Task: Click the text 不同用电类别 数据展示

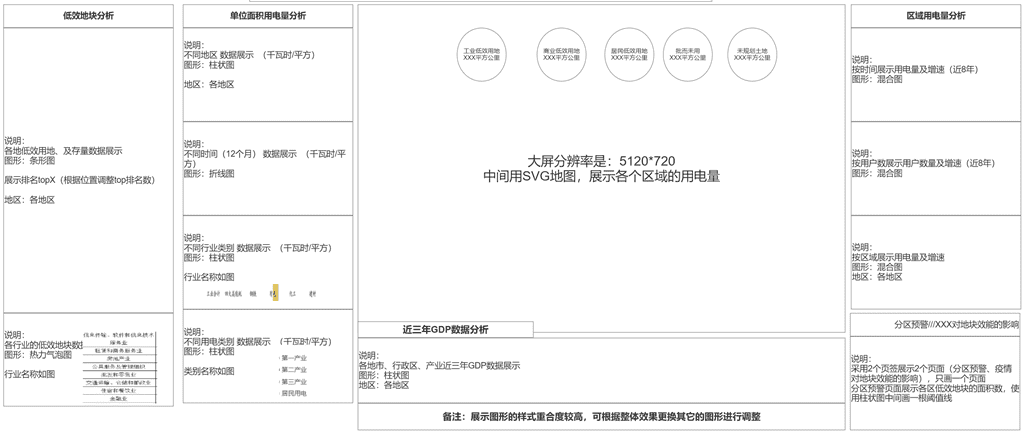Action: (227, 341)
